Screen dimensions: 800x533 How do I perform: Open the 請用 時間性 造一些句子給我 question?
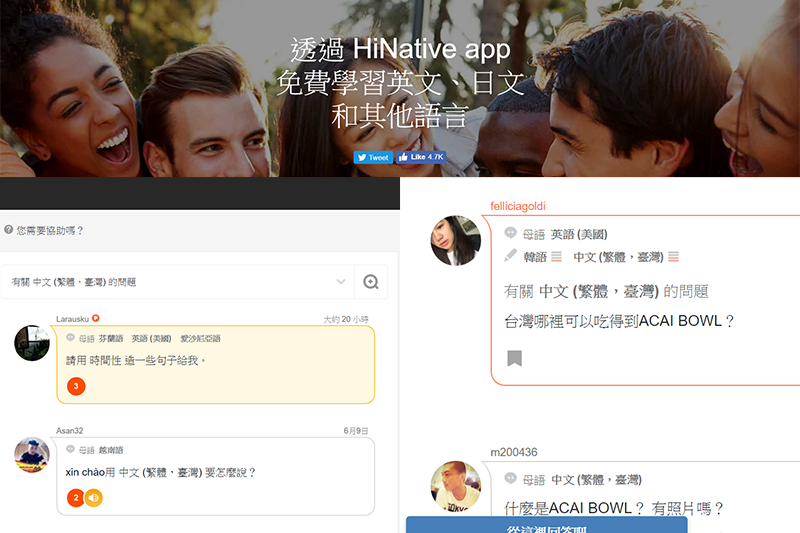(136, 361)
